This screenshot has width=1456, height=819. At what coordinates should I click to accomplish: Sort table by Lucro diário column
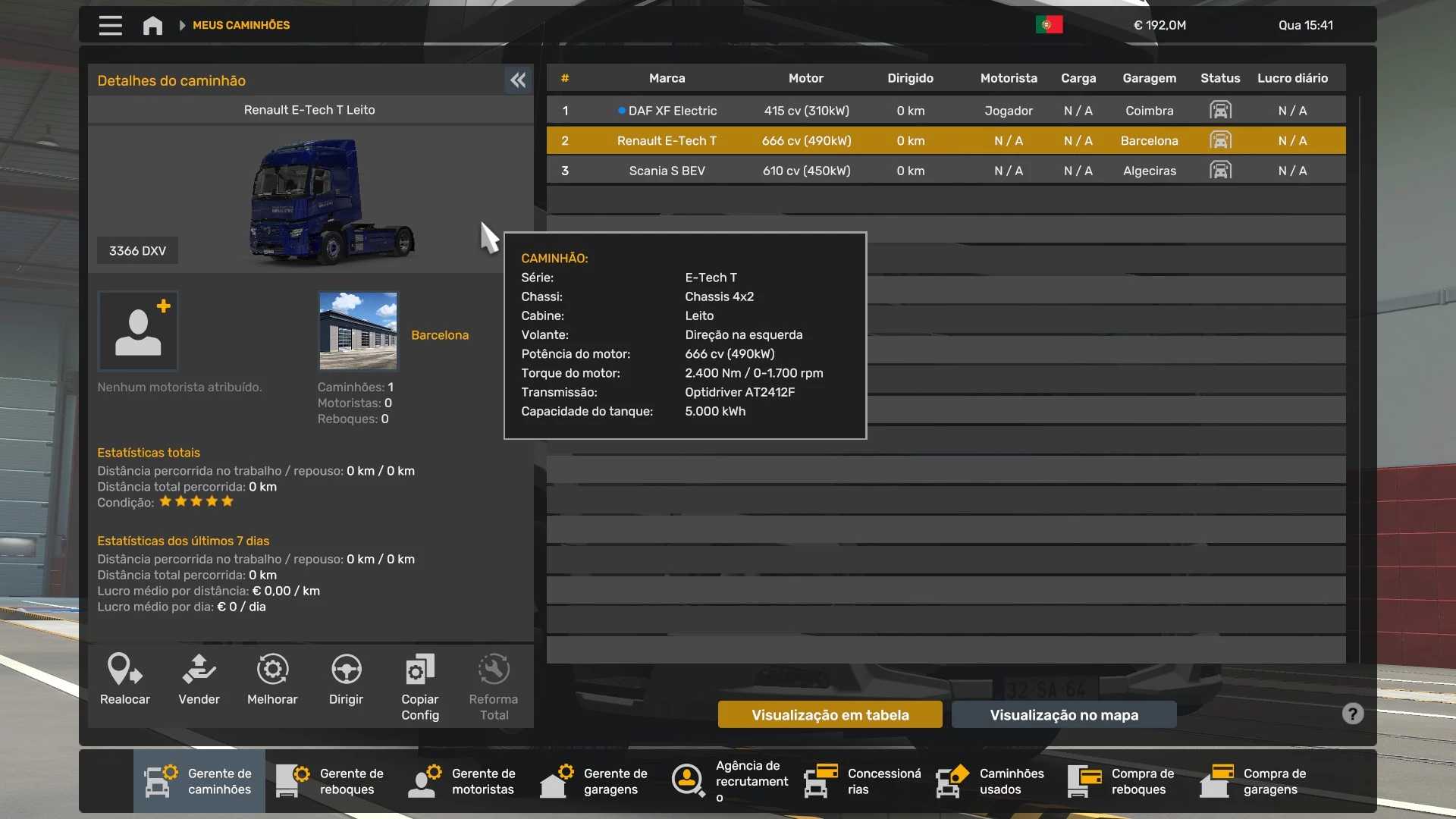click(1292, 78)
